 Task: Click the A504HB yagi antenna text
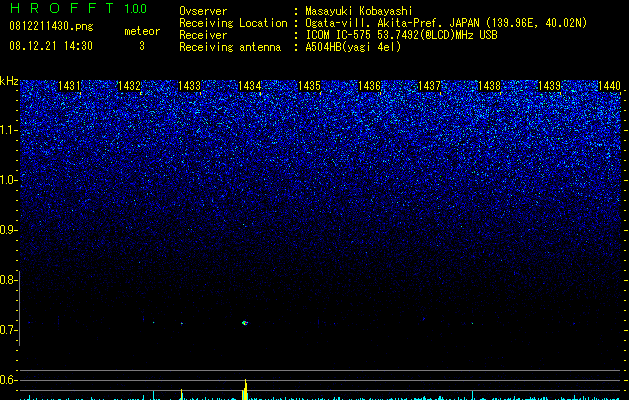353,47
